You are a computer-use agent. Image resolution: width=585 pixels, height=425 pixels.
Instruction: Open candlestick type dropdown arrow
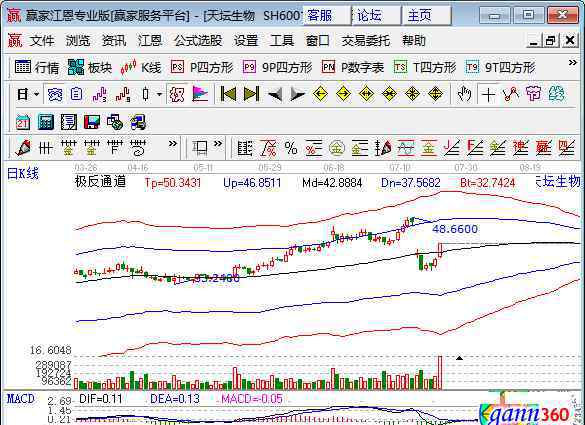click(x=159, y=94)
